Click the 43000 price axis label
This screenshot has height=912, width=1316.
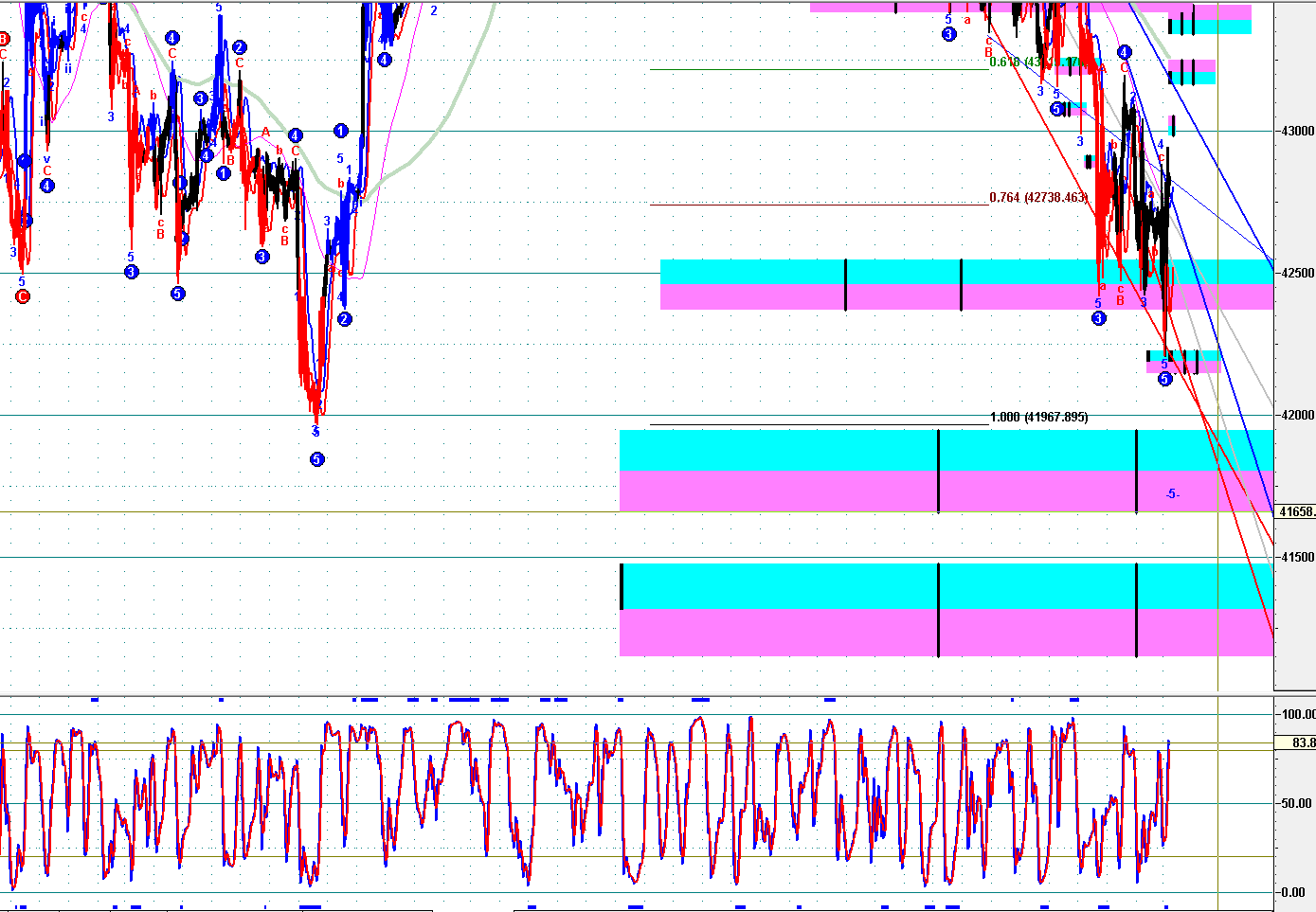[1297, 131]
